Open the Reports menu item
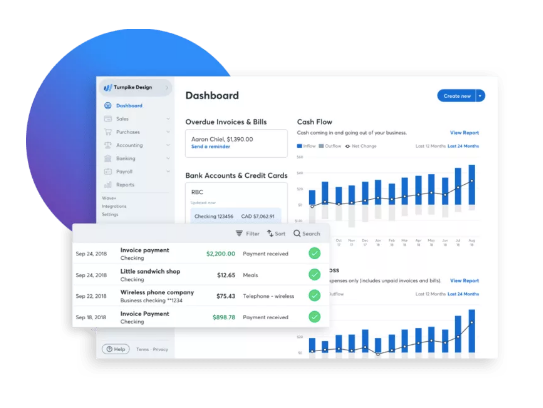 pos(125,185)
